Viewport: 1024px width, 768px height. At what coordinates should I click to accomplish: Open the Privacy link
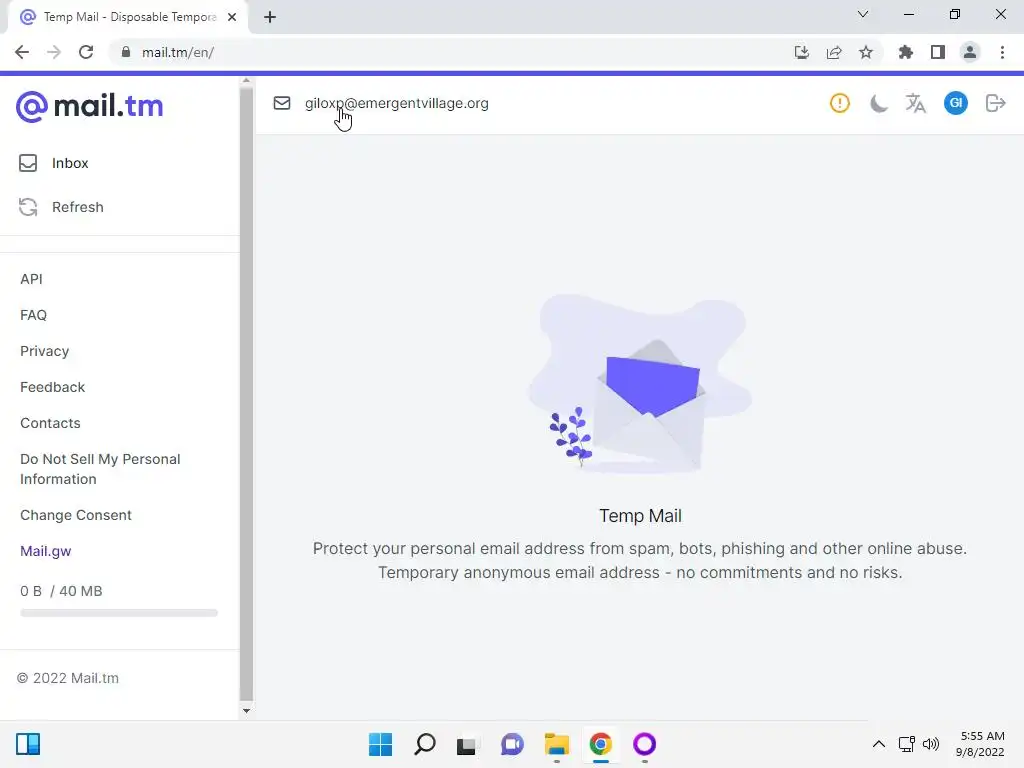tap(44, 351)
